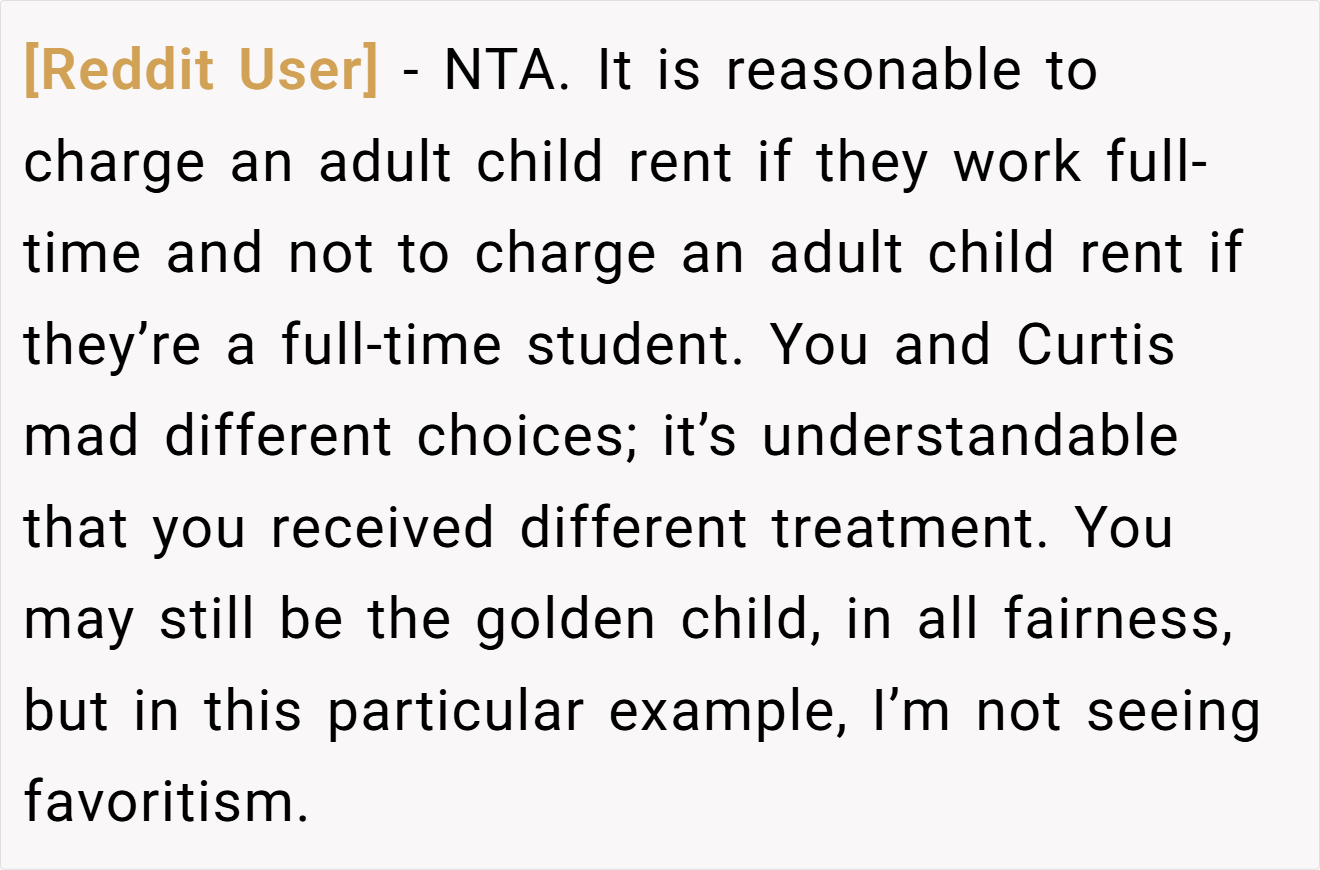Click the word understandable
The height and width of the screenshot is (870, 1320).
(970, 437)
